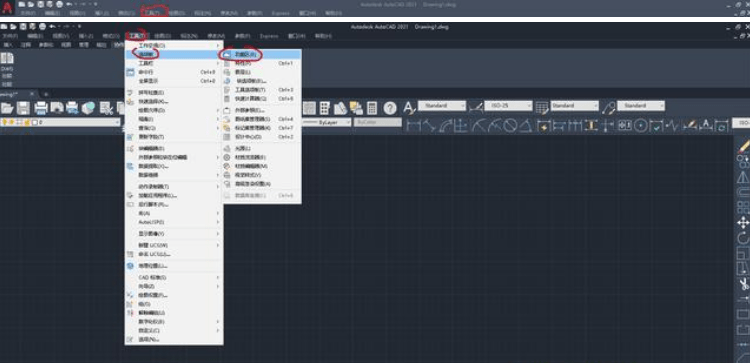
Task: Click the Help question mark icon
Action: pyautogui.click(x=390, y=109)
